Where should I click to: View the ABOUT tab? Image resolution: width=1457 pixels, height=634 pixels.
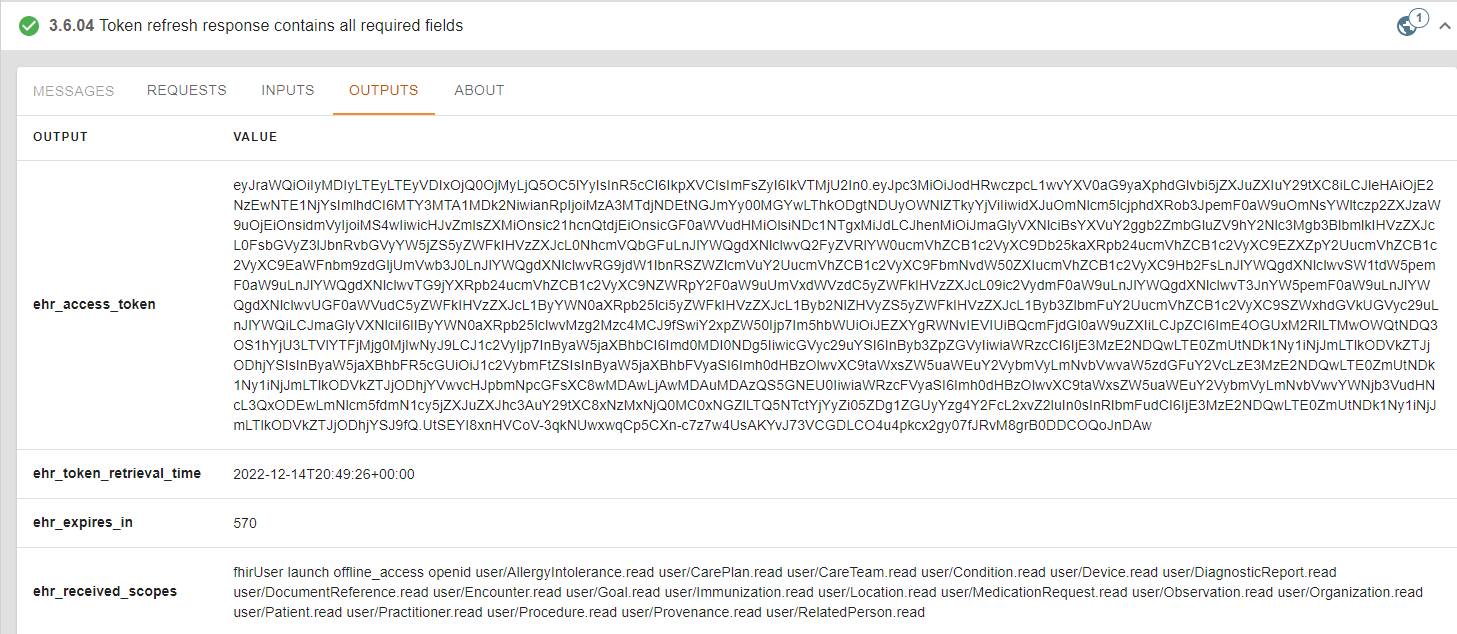click(479, 90)
